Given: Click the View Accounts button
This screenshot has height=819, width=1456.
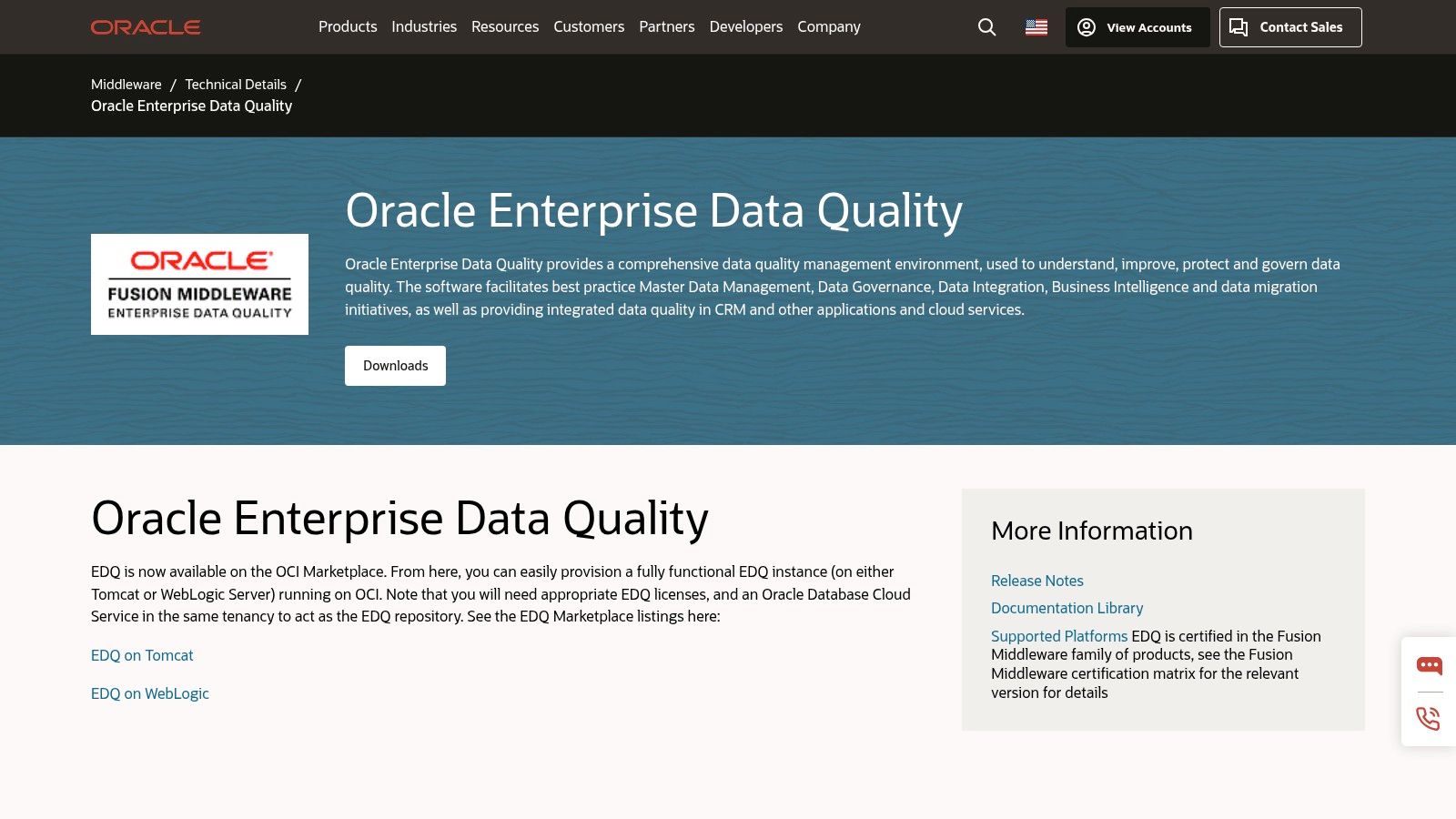Looking at the screenshot, I should pos(1137,27).
